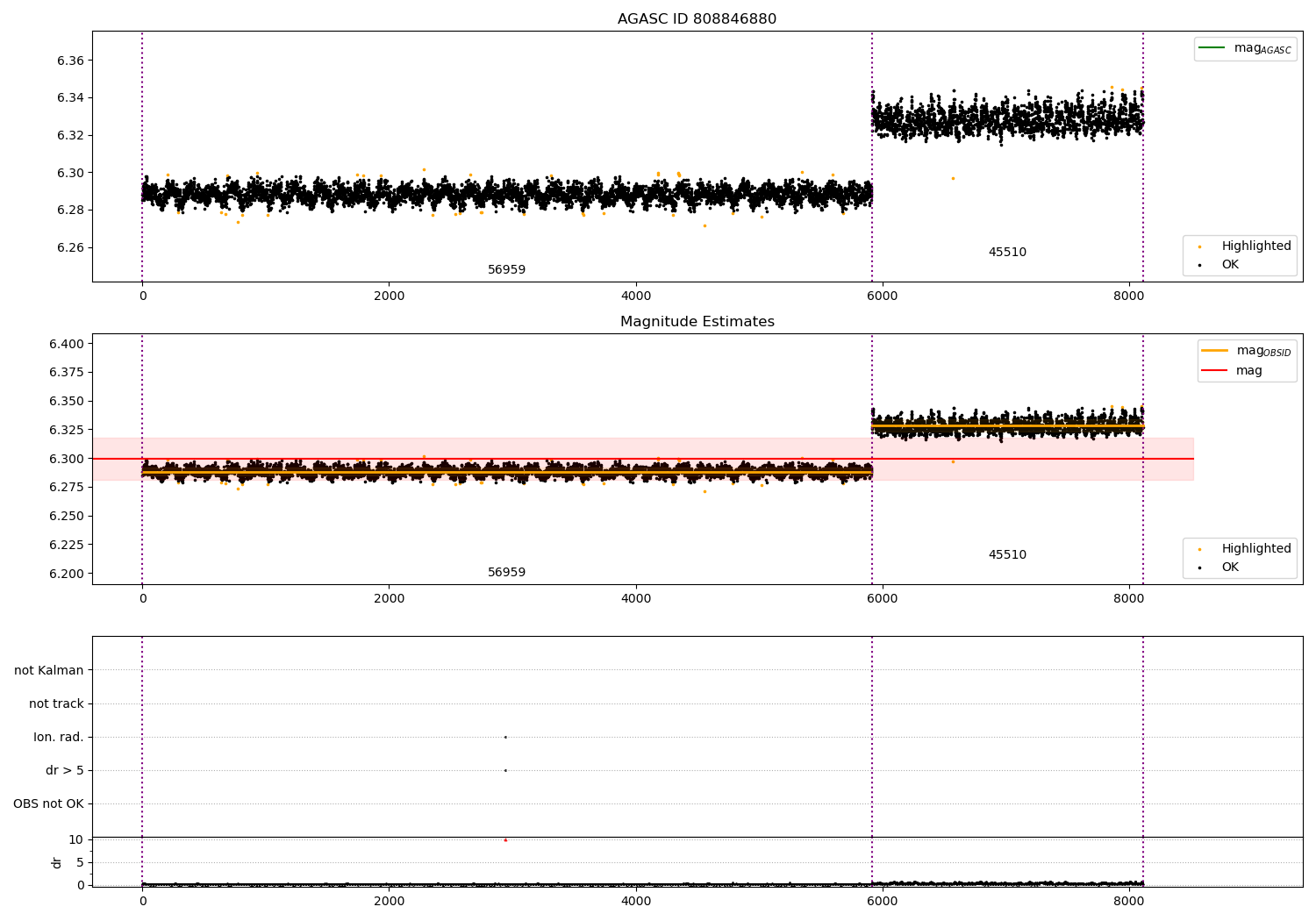The width and height of the screenshot is (1316, 921).
Task: Click the 'Magnitude Estimates' plot title
Action: tap(697, 322)
